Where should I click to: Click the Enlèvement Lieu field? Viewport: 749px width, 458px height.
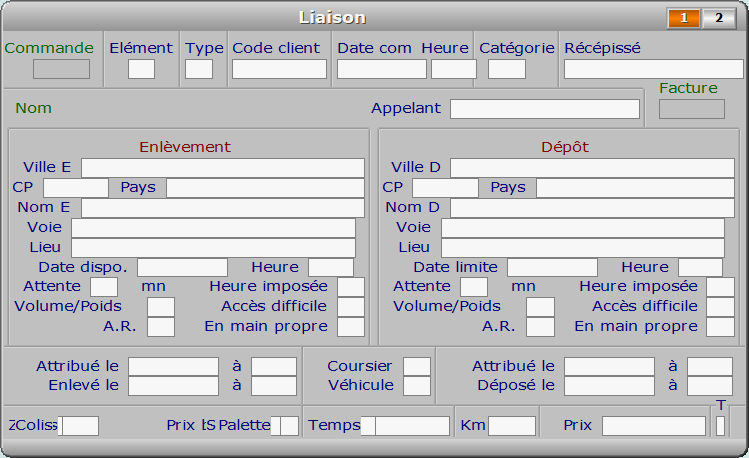213,248
